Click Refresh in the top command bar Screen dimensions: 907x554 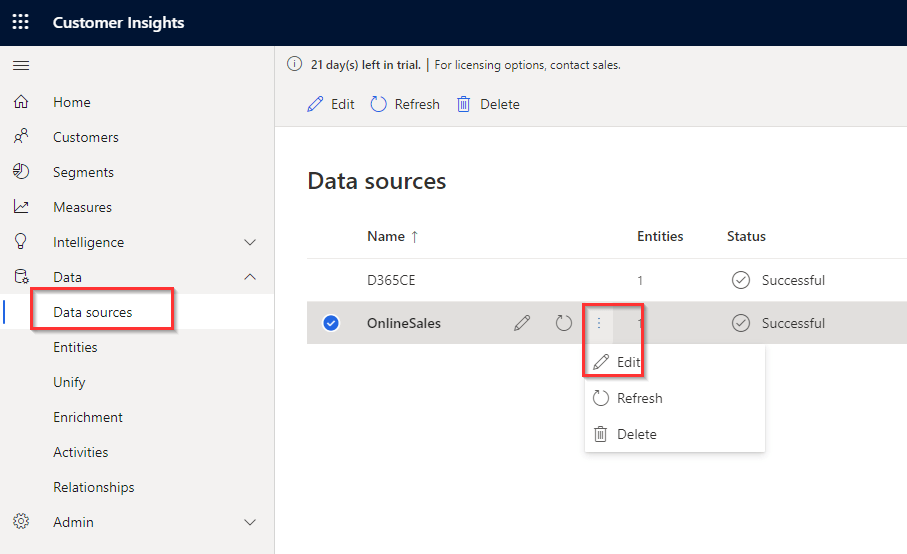coord(405,104)
